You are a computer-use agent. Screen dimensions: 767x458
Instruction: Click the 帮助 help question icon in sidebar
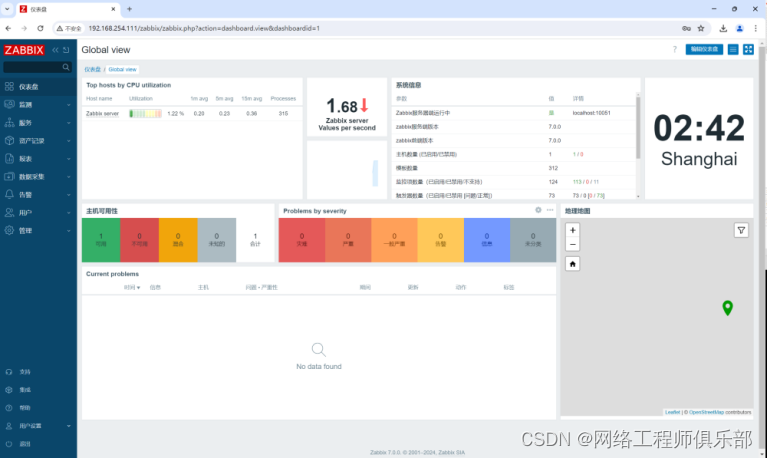point(9,408)
